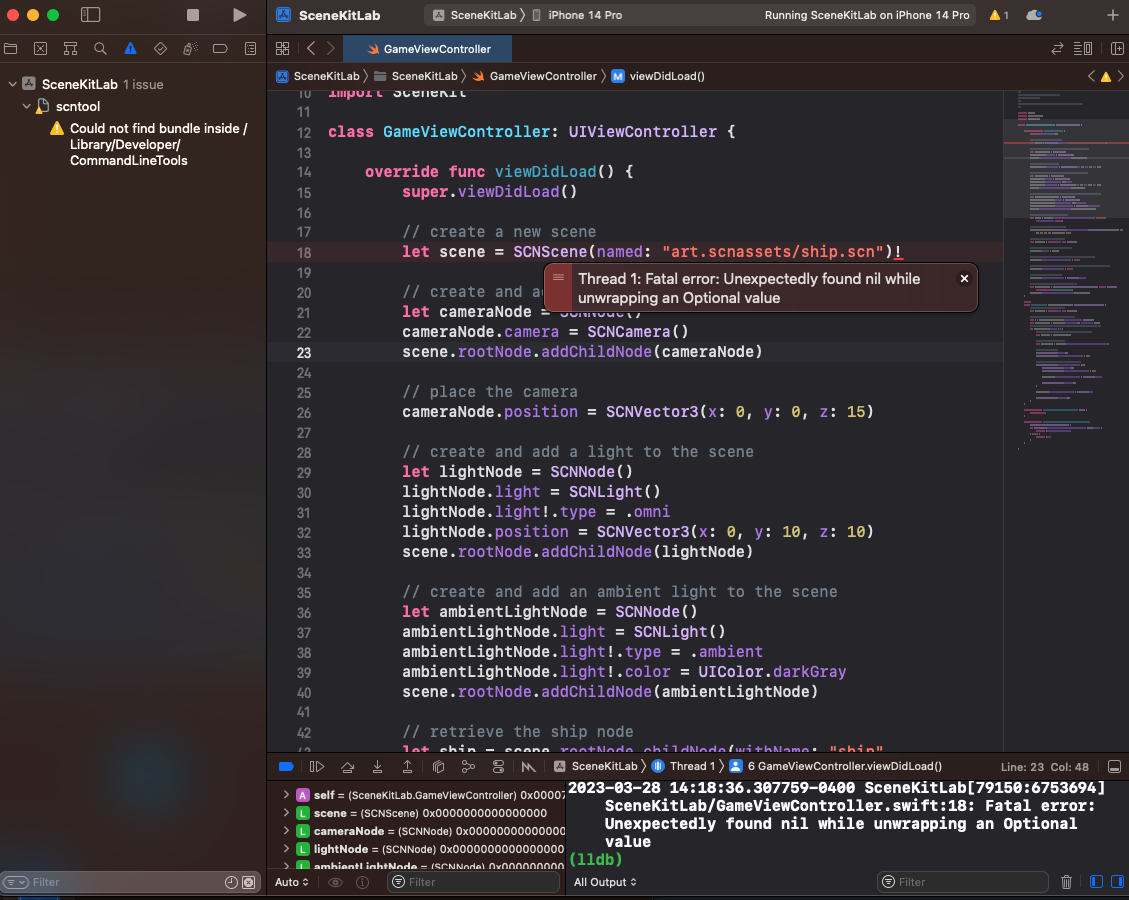
Task: Toggle the variables view pane visibility
Action: (1096, 882)
